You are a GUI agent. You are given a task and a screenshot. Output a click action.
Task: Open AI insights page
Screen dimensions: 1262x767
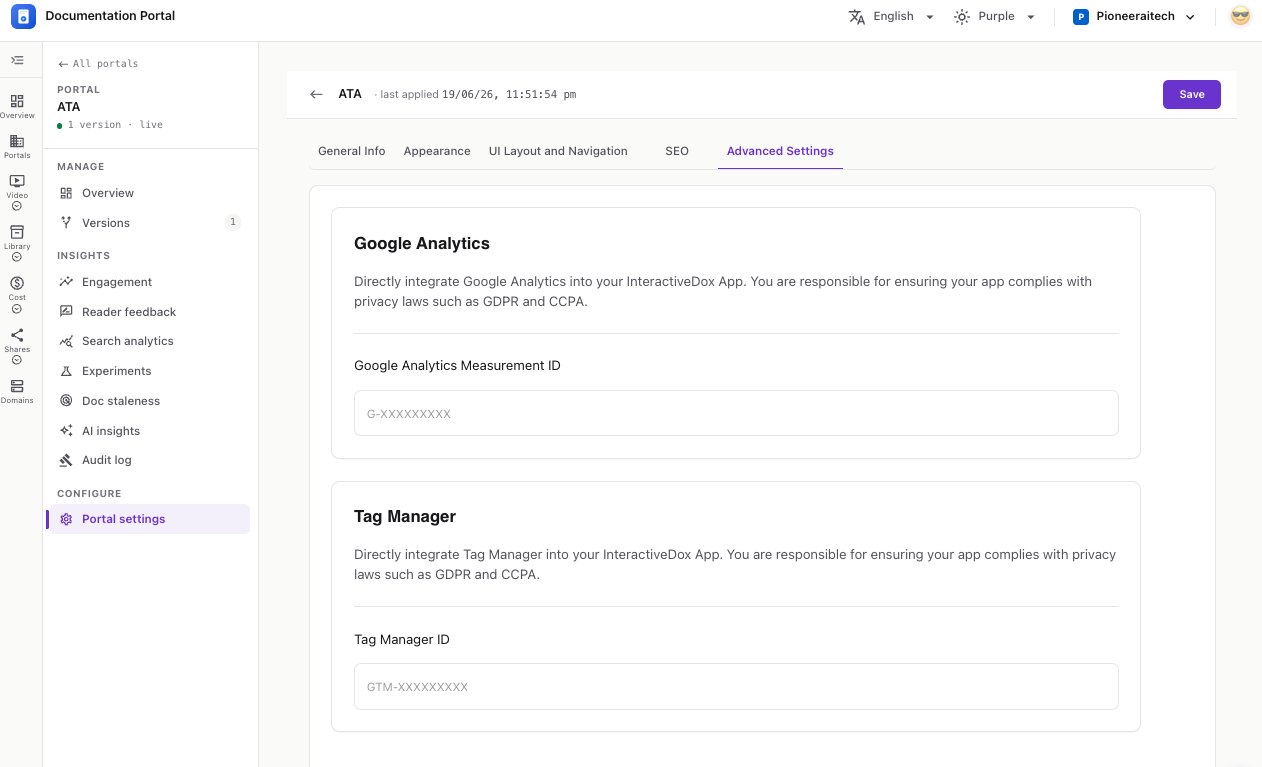[x=150, y=431]
